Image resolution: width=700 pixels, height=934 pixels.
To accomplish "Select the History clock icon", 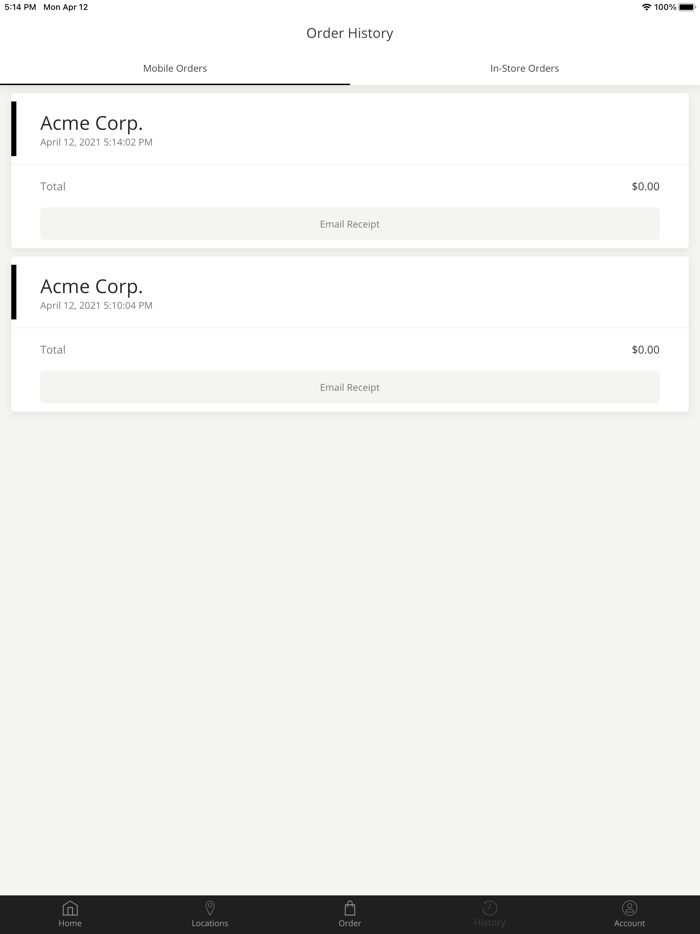I will (x=490, y=908).
